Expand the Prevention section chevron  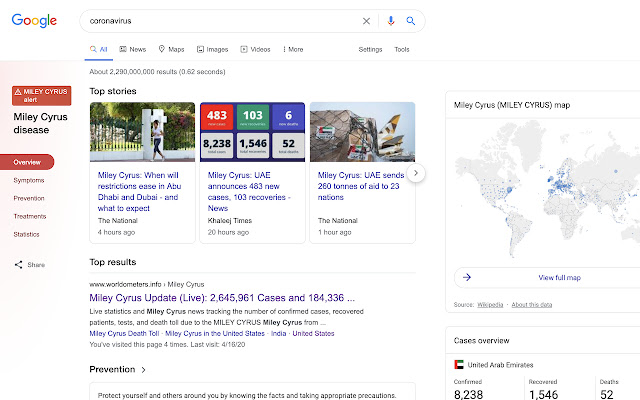[x=143, y=370]
